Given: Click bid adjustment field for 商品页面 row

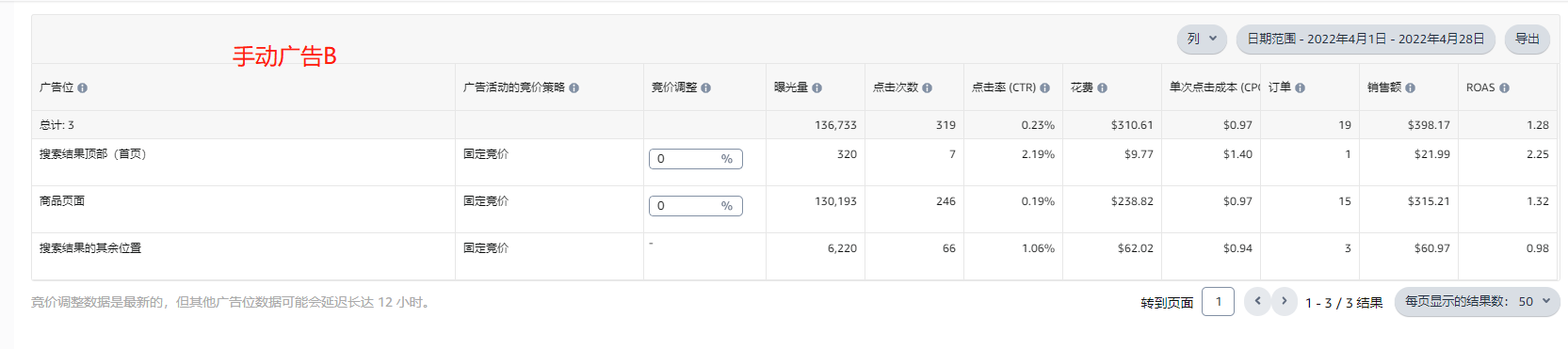Looking at the screenshot, I should 696,206.
